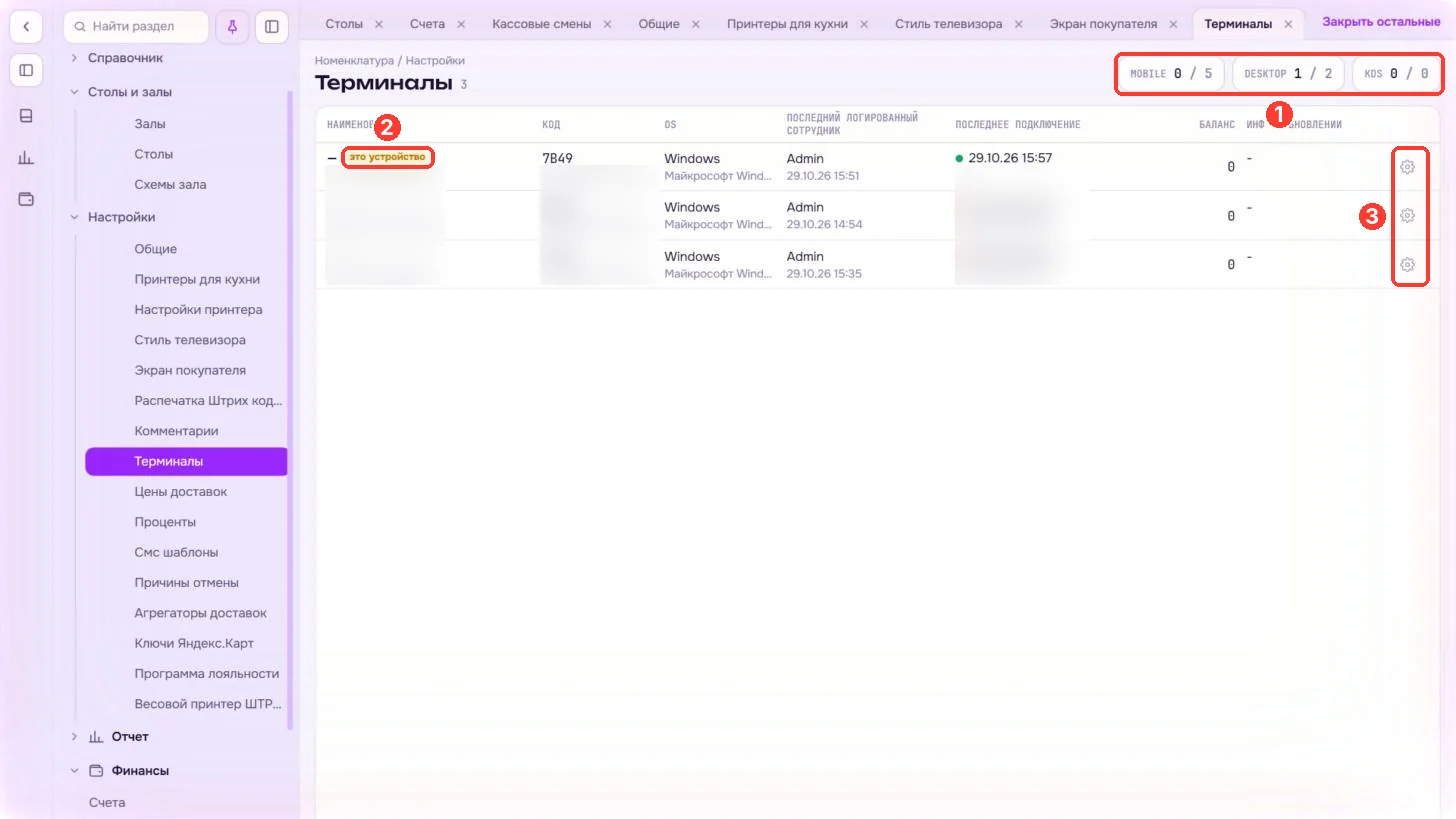
Task: Close the Стиль телевизора tab
Action: pyautogui.click(x=1018, y=24)
